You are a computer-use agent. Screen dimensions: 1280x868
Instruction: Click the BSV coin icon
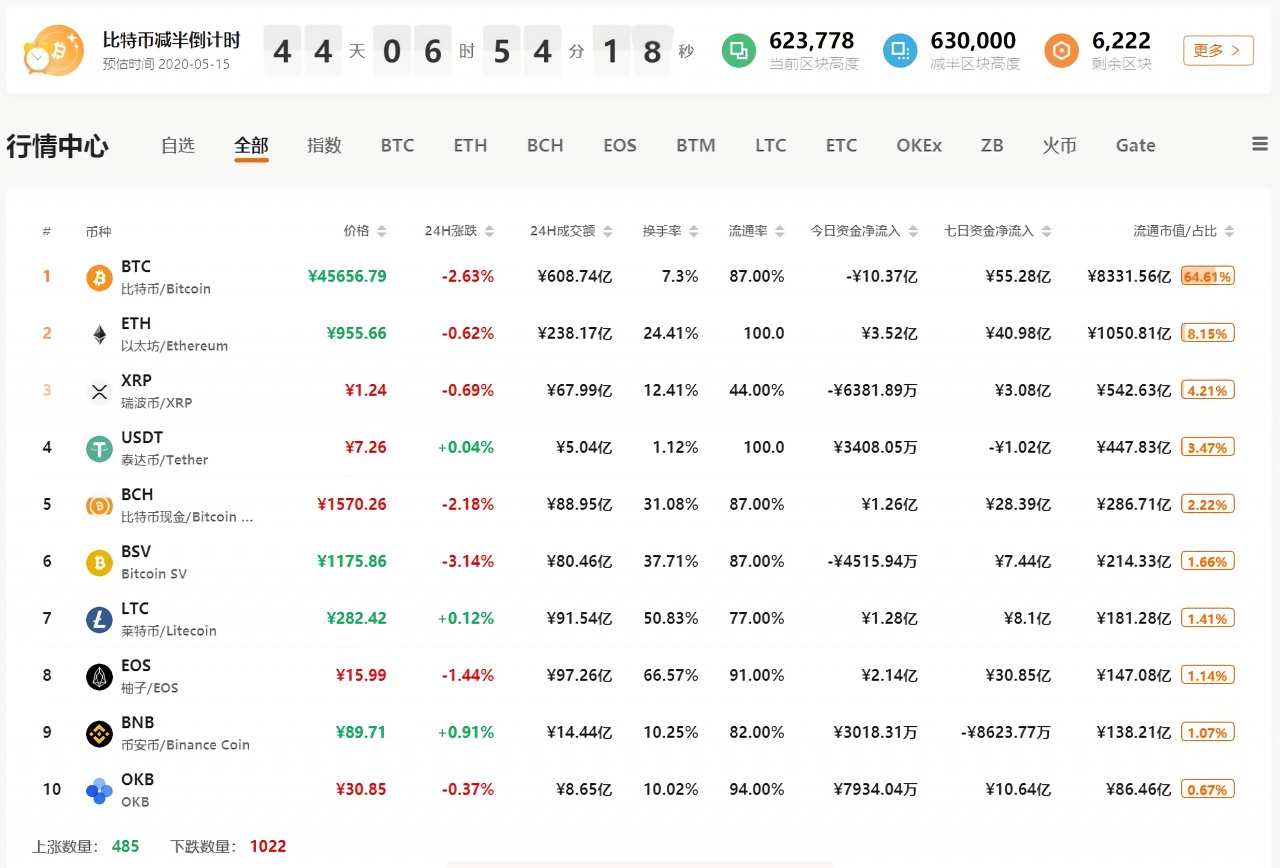click(99, 562)
